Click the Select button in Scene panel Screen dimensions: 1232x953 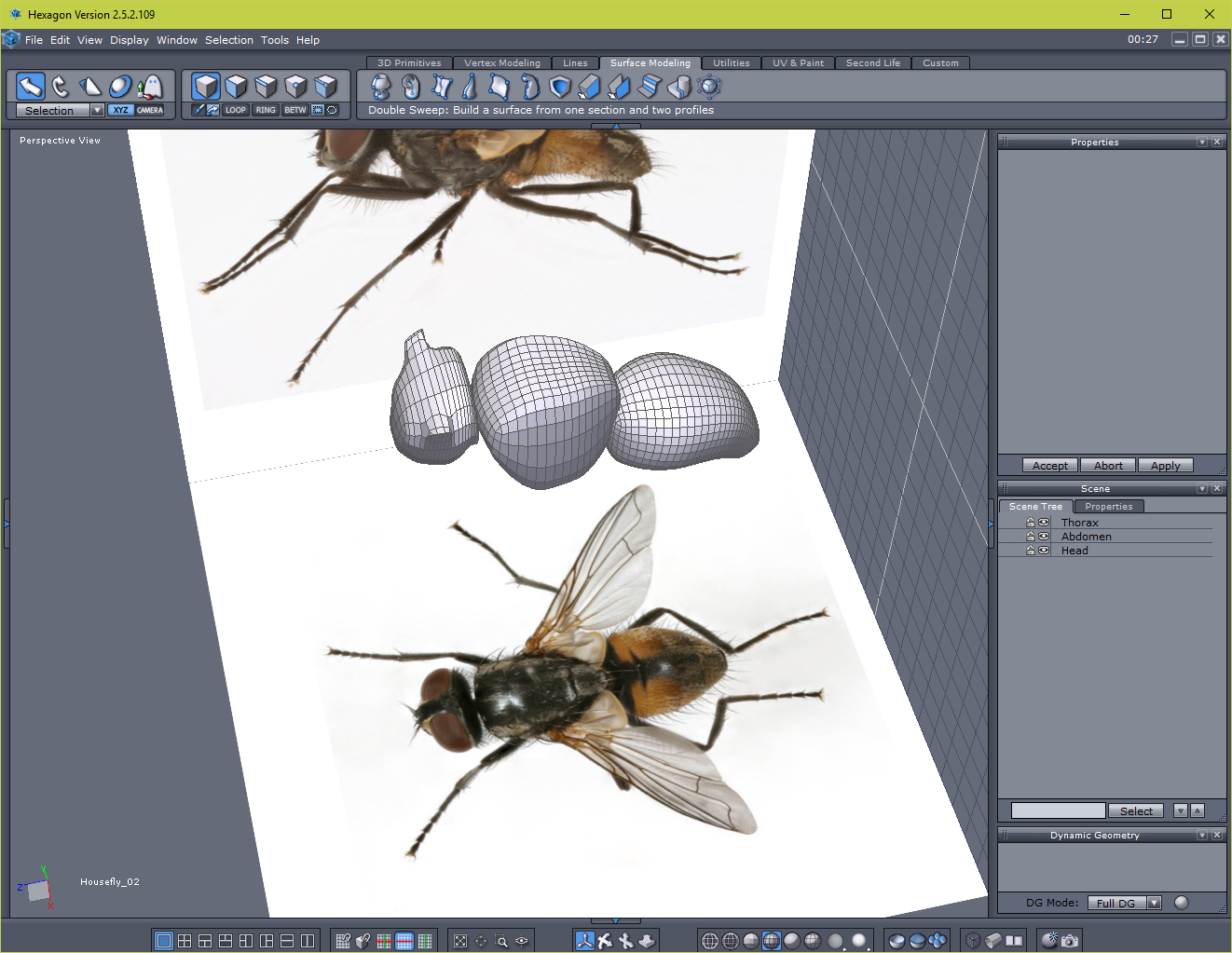(x=1135, y=811)
